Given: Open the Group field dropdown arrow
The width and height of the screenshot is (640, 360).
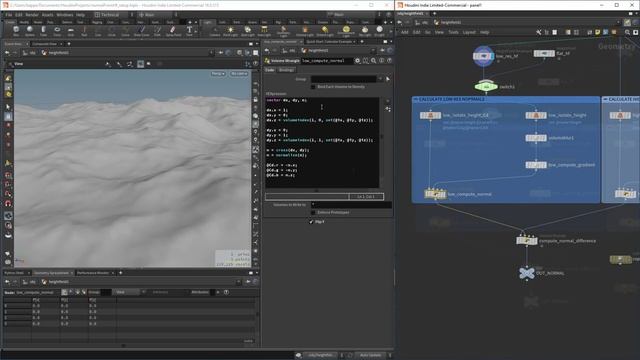Looking at the screenshot, I should (380, 79).
